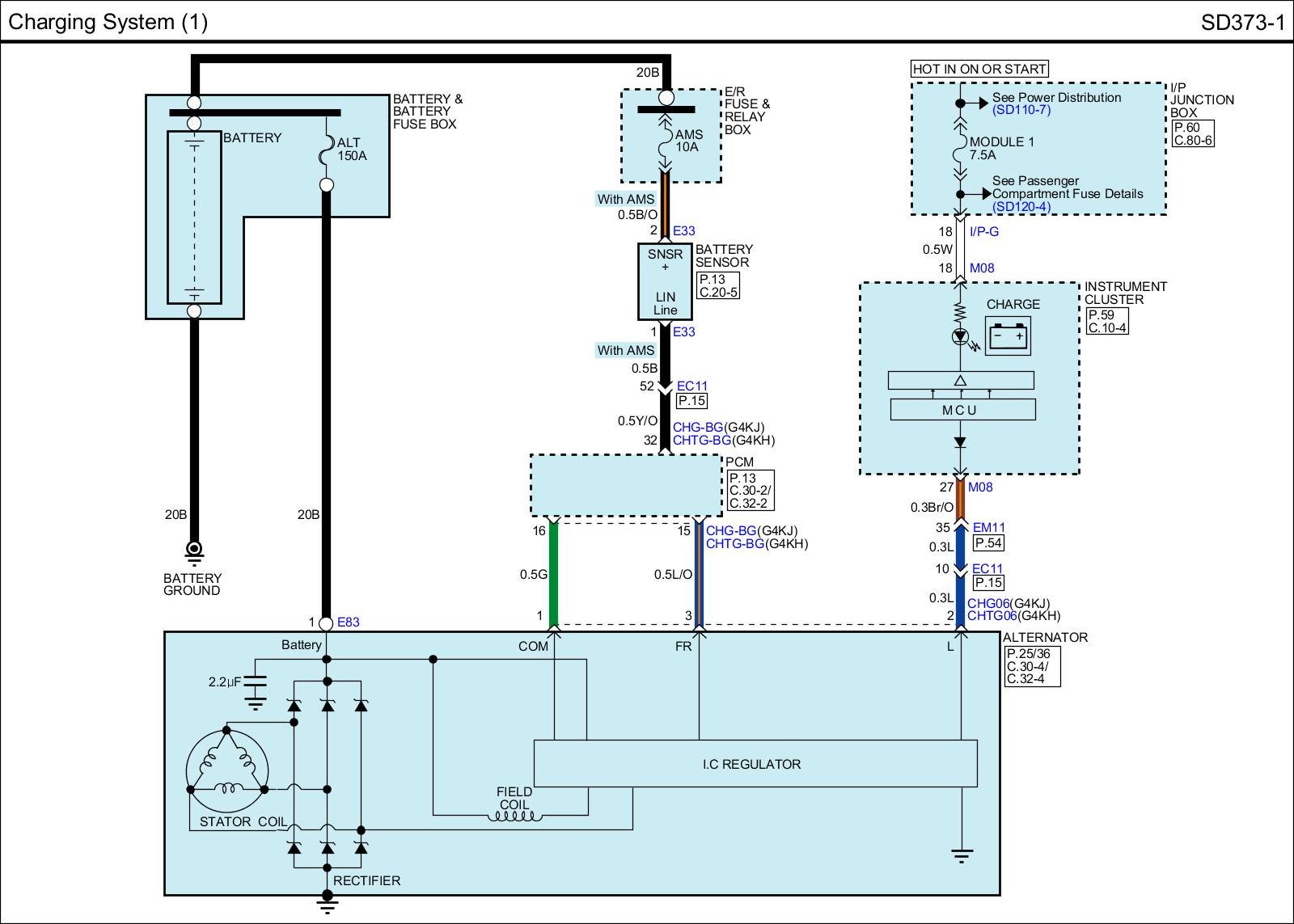Click the I.C REGULATOR block
The height and width of the screenshot is (924, 1294).
click(x=755, y=764)
